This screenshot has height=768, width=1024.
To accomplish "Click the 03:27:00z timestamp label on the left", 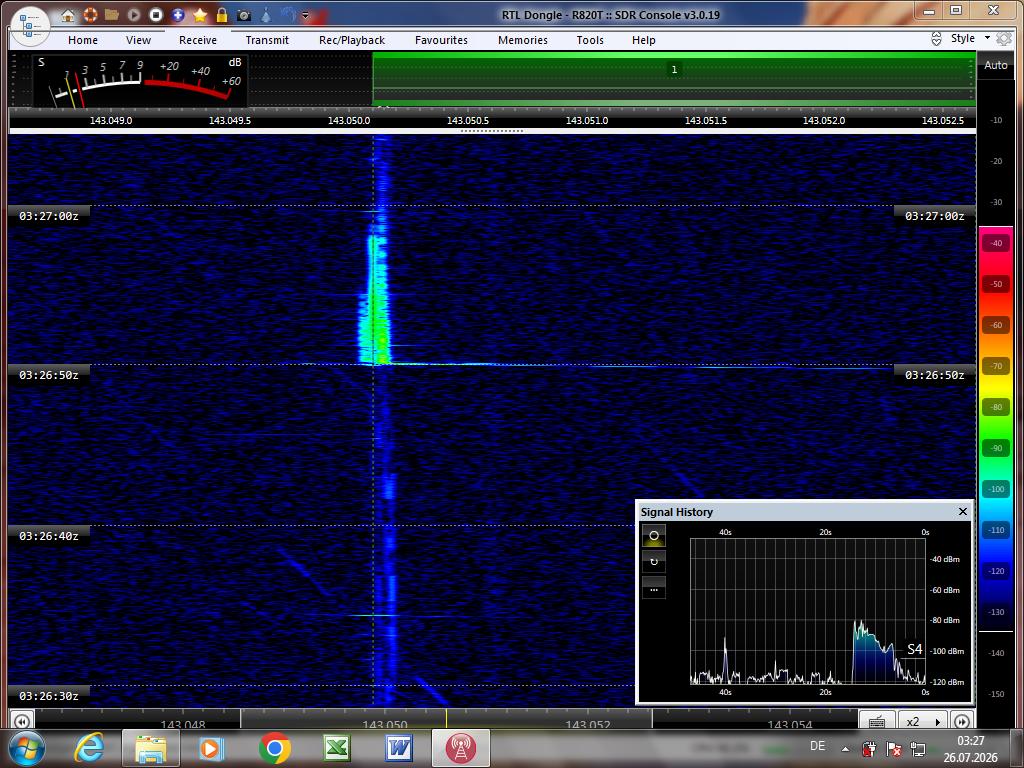I will [49, 216].
